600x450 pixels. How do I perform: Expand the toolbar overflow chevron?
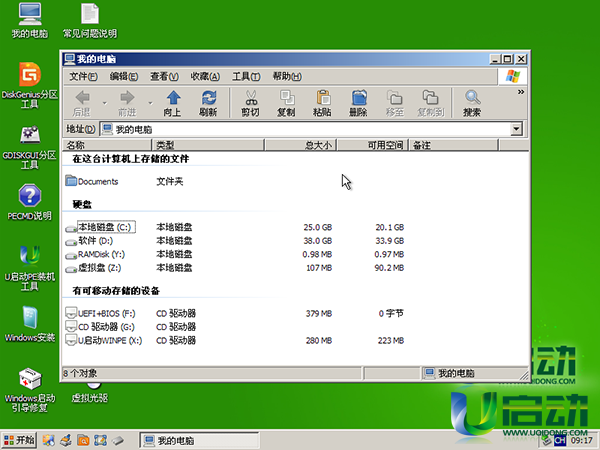[x=521, y=92]
